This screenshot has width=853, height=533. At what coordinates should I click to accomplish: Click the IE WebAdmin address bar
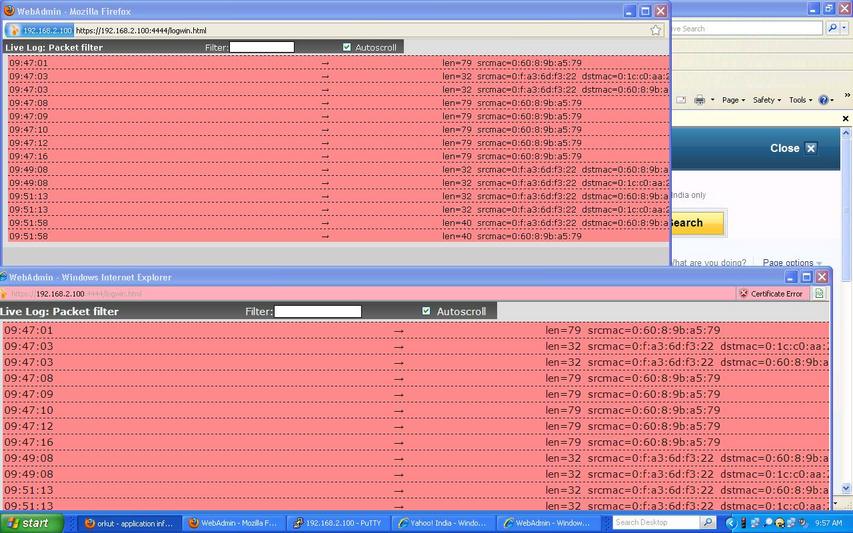pyautogui.click(x=367, y=294)
